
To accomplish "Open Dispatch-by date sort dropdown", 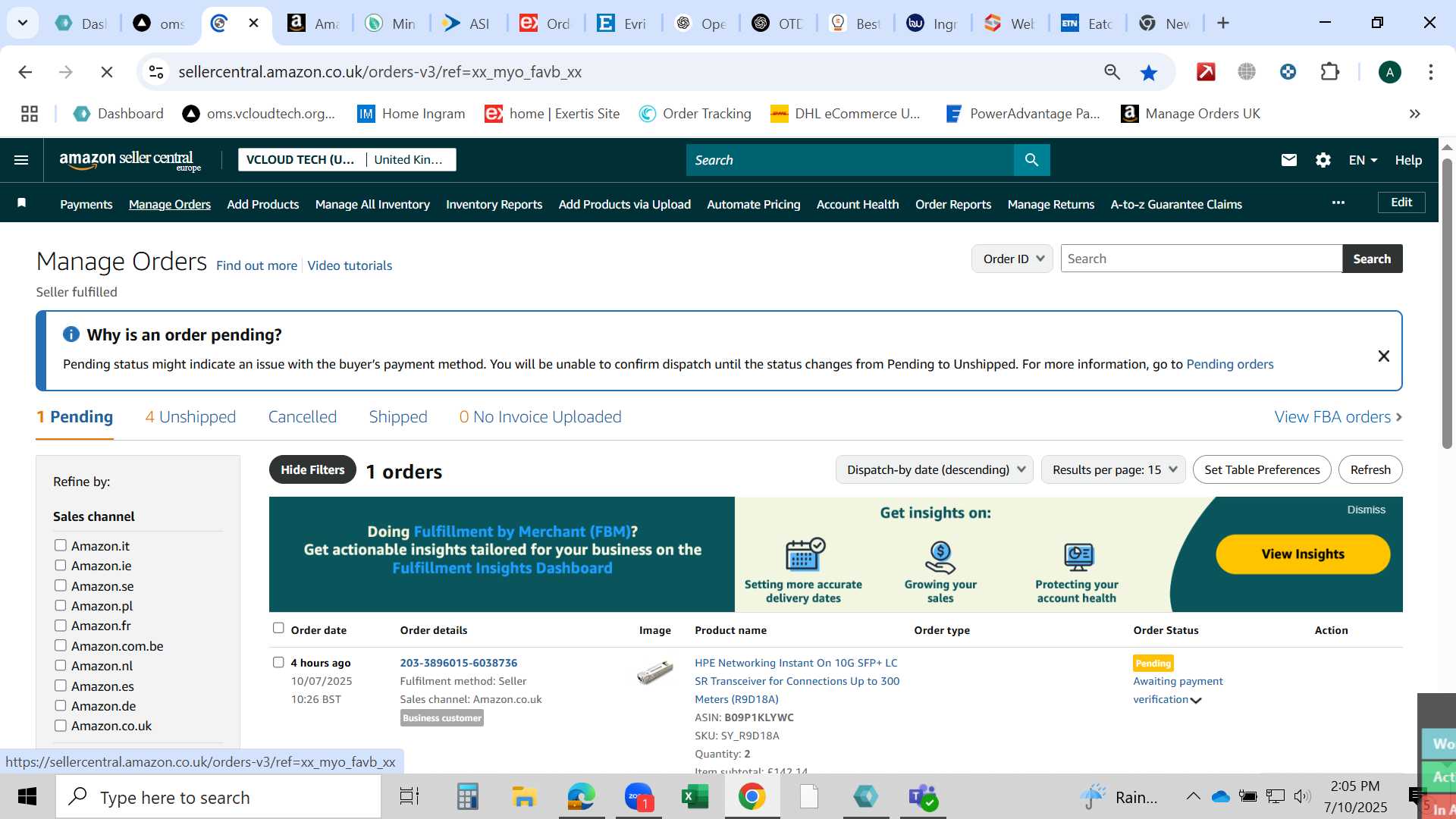I will tap(934, 469).
